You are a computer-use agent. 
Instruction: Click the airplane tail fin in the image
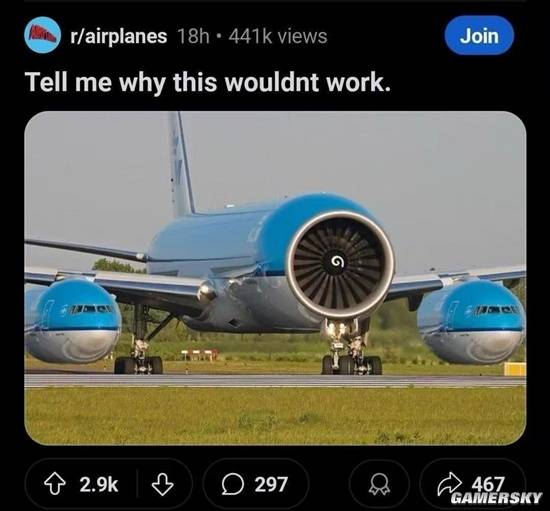pyautogui.click(x=181, y=164)
